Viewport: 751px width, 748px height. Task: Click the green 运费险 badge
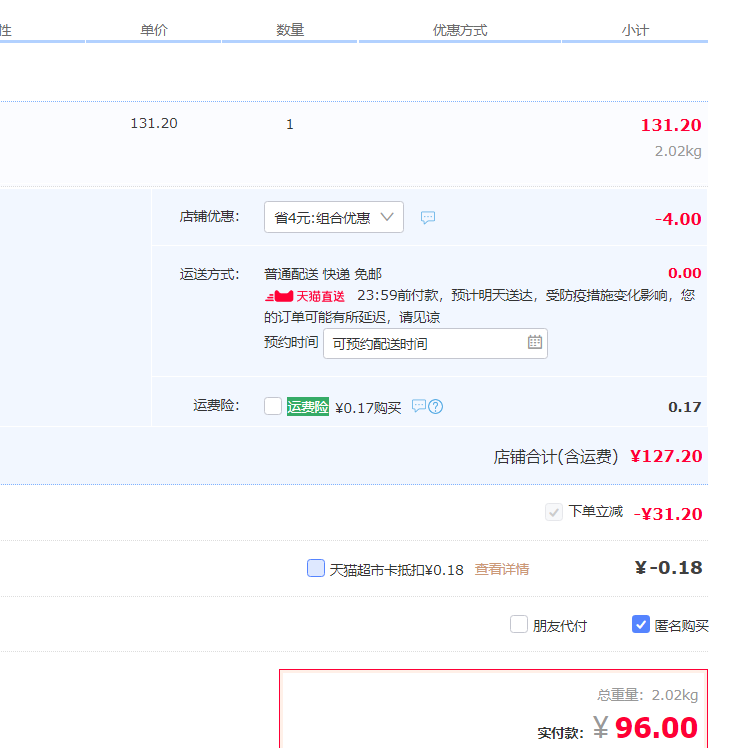[308, 407]
